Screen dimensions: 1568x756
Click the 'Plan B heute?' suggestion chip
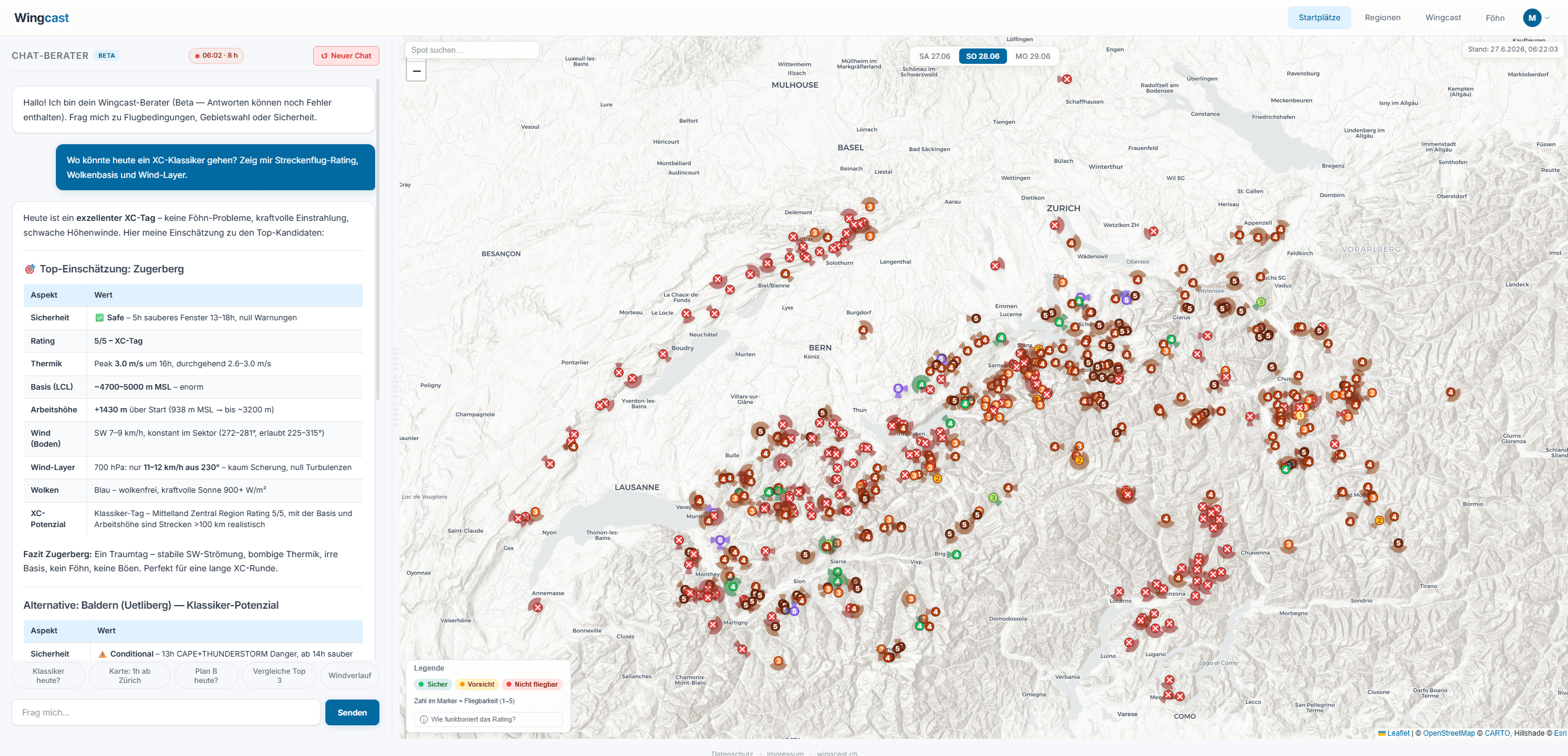coord(206,676)
